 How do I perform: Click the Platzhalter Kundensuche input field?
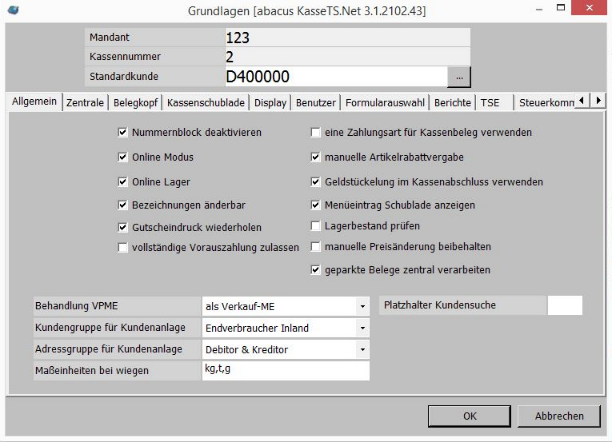(564, 306)
